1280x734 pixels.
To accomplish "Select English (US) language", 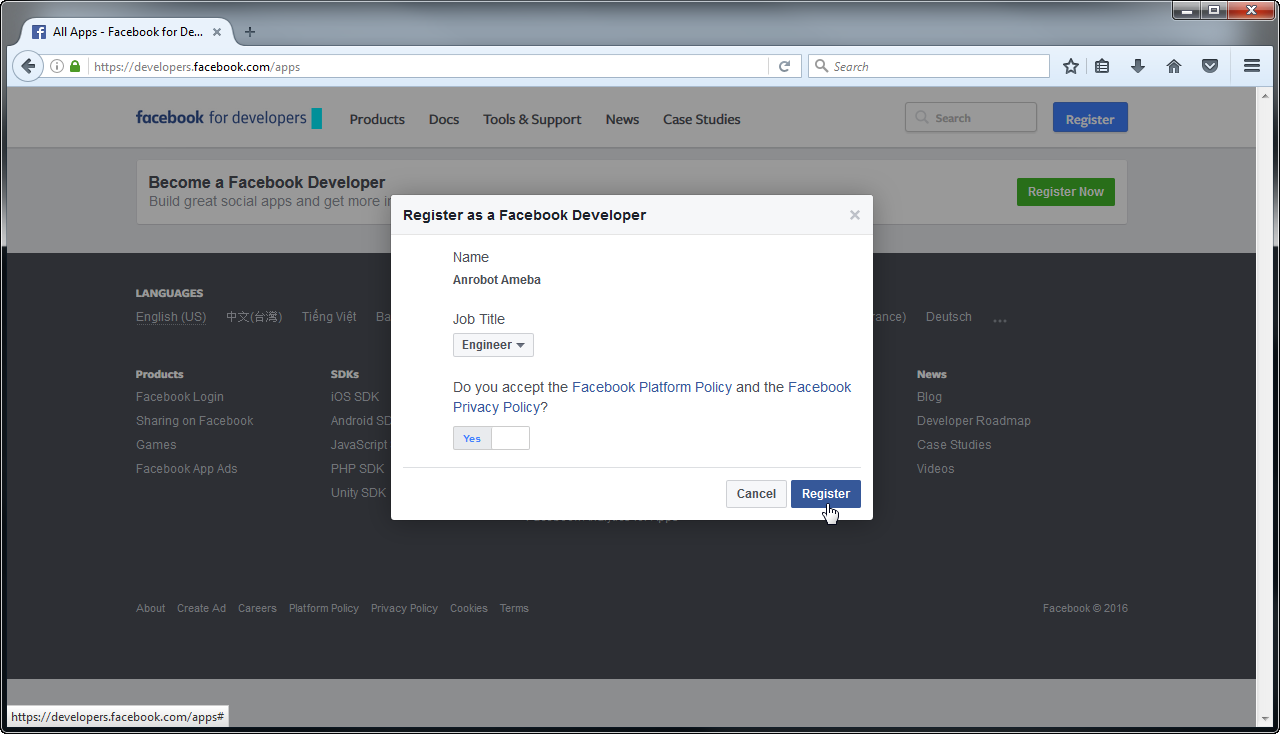I will pos(171,317).
